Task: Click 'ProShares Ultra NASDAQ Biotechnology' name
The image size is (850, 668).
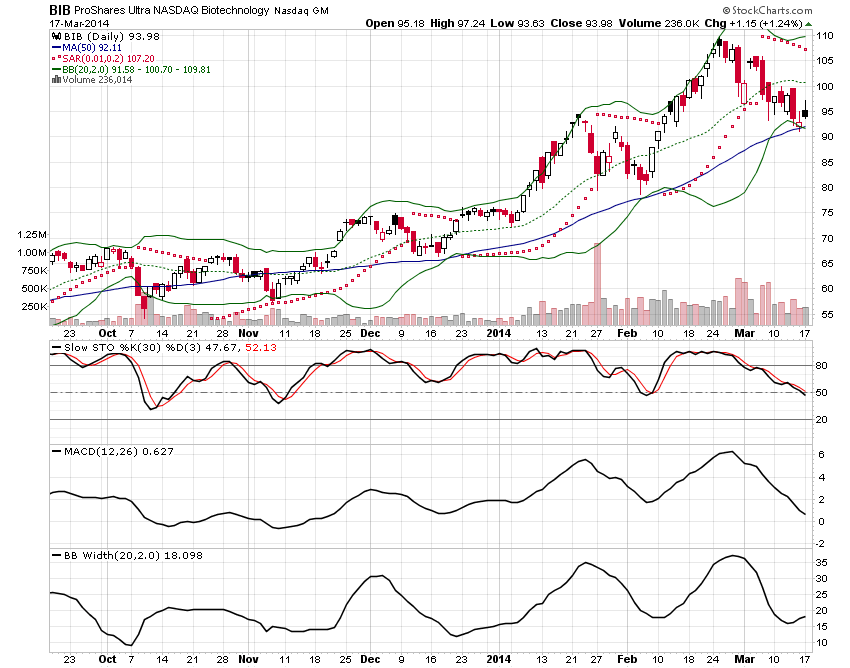Action: pos(171,10)
